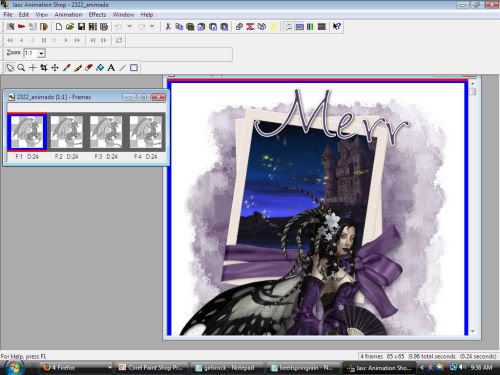Screen dimensions: 500x375
Task: Select the Zoom magnifier tool
Action: coord(21,68)
